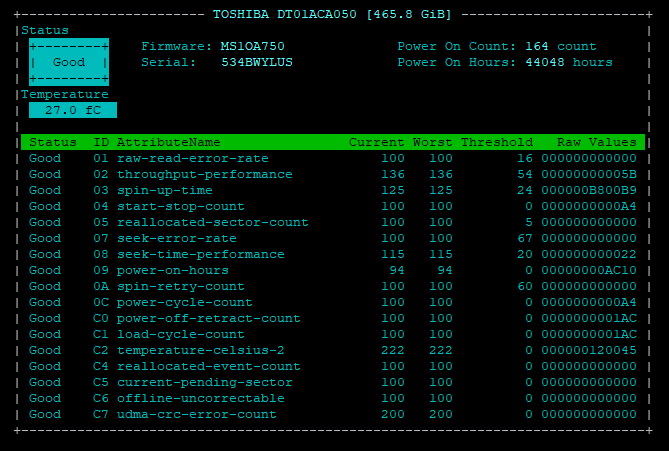669x451 pixels.
Task: Click the threshold value 54
Action: (525, 175)
